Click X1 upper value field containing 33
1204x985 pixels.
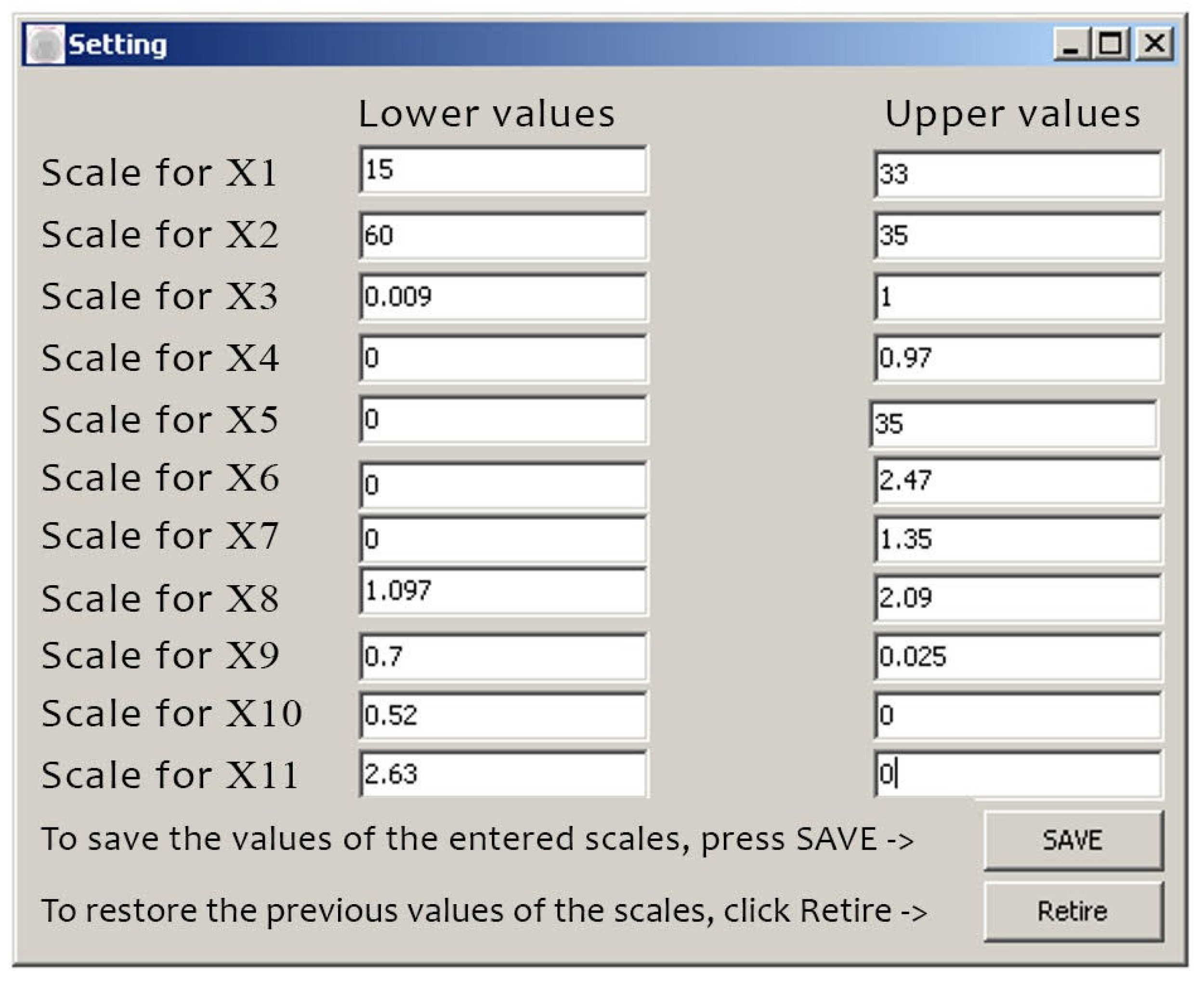(x=1017, y=174)
